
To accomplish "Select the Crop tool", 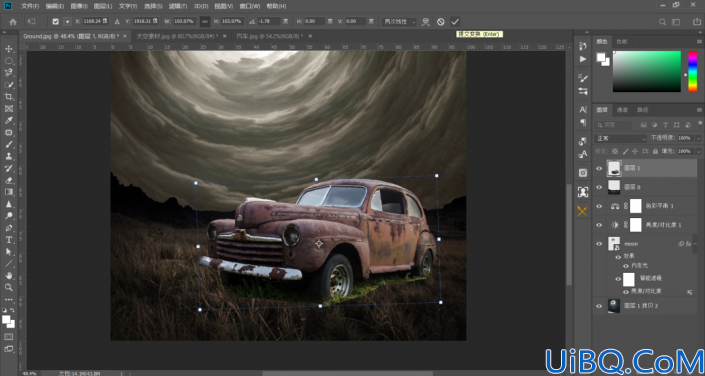I will point(9,96).
